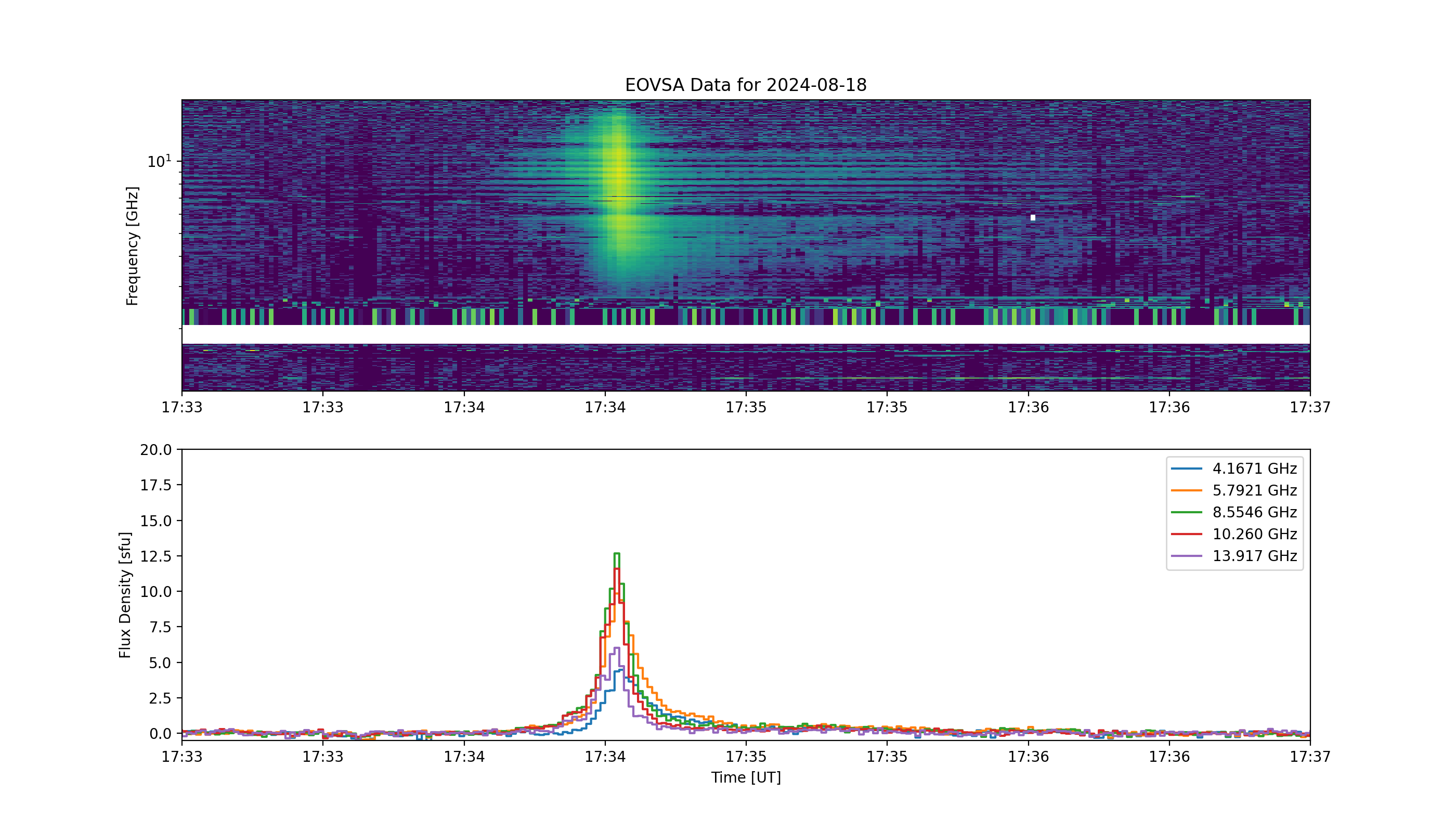Click the '17.5' flux axis tick label

pyautogui.click(x=155, y=485)
